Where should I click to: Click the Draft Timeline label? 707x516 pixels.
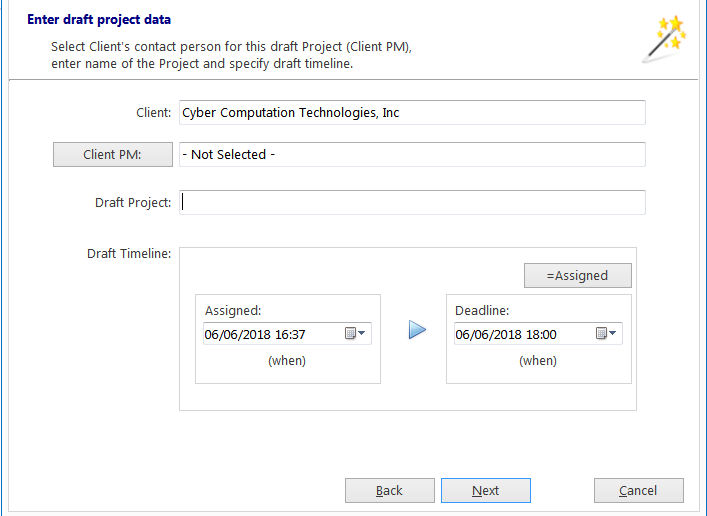(129, 253)
